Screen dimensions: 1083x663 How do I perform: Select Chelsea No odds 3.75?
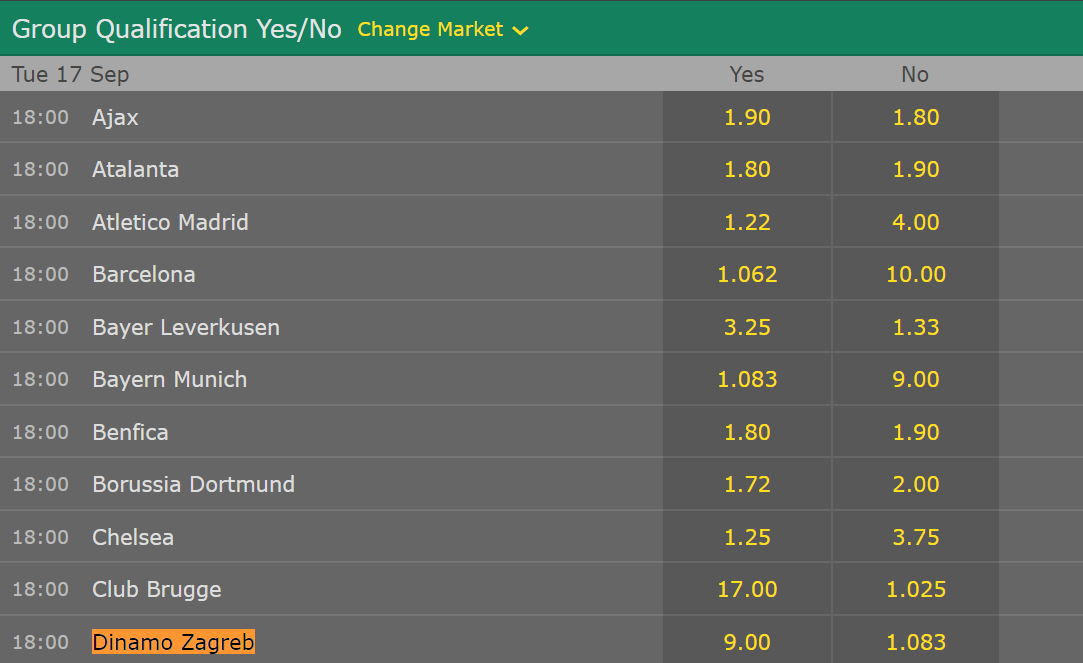915,537
